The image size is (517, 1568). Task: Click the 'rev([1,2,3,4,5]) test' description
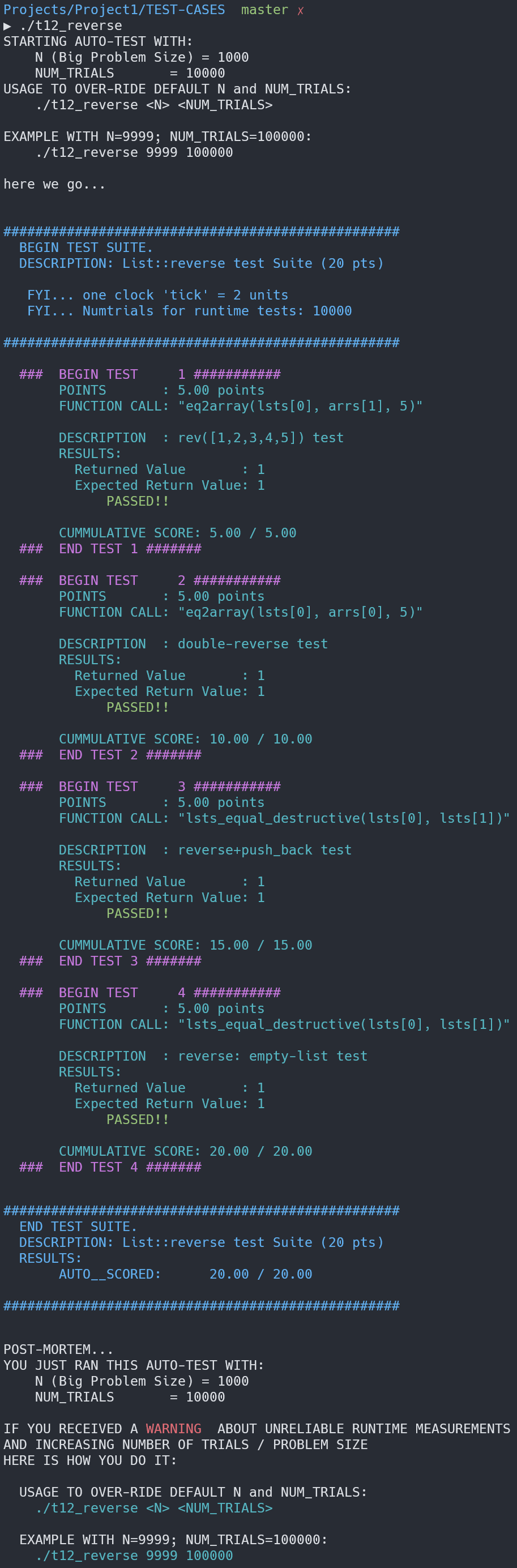click(260, 438)
